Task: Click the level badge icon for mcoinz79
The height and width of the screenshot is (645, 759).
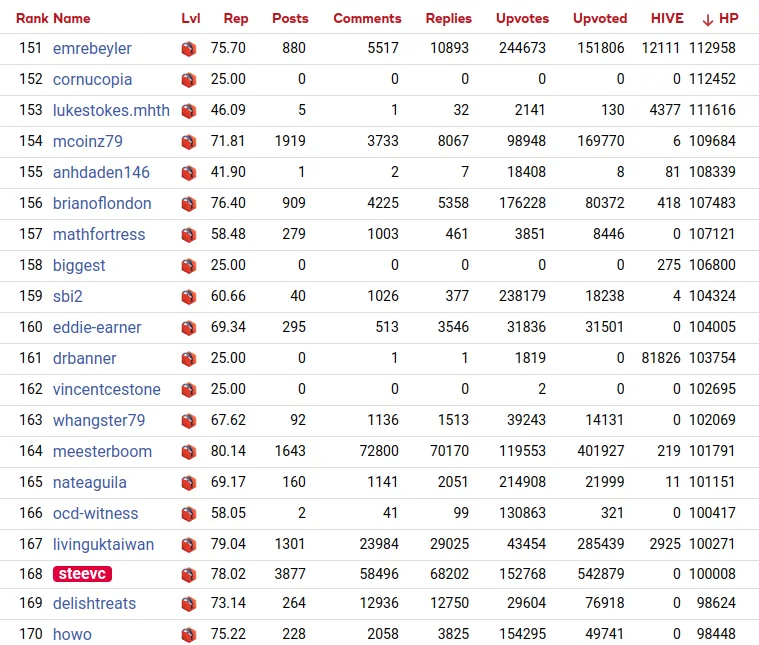Action: (x=189, y=142)
